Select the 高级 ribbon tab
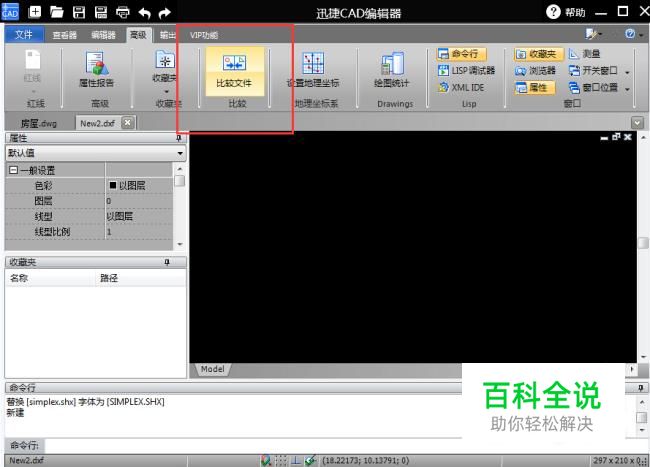650x467 pixels. click(x=138, y=35)
